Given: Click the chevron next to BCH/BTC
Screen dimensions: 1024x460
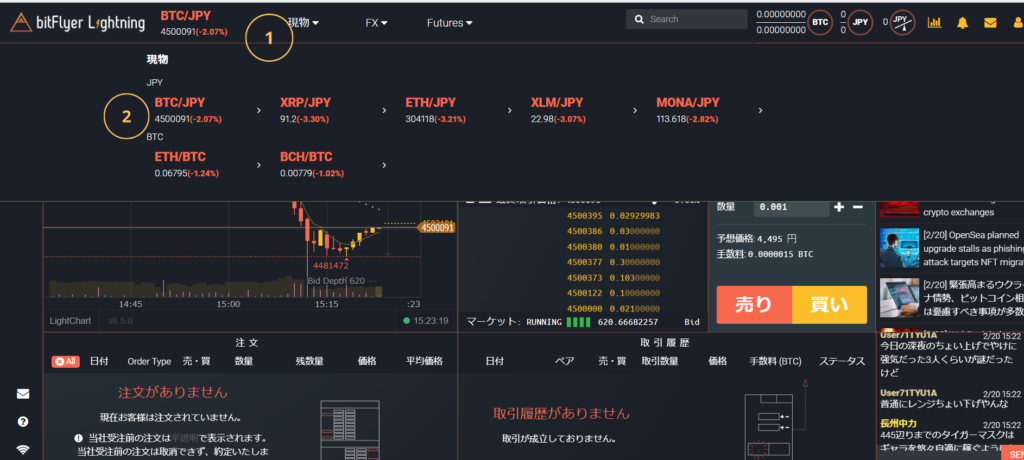Looking at the screenshot, I should [x=384, y=165].
